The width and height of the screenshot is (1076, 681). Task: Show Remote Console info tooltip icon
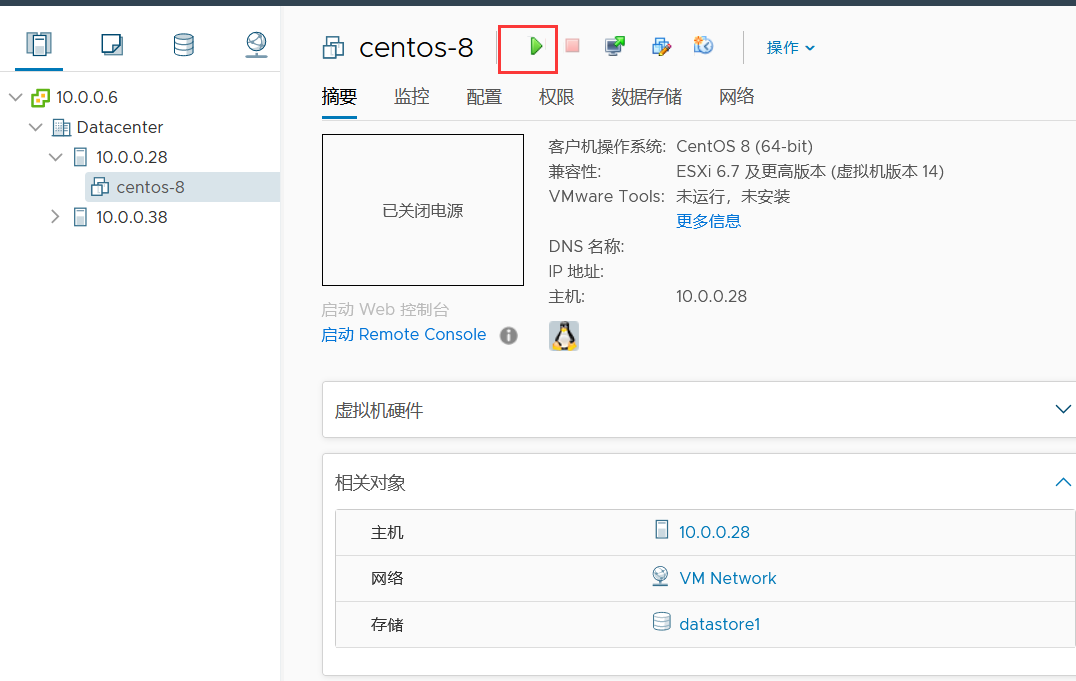(x=508, y=336)
